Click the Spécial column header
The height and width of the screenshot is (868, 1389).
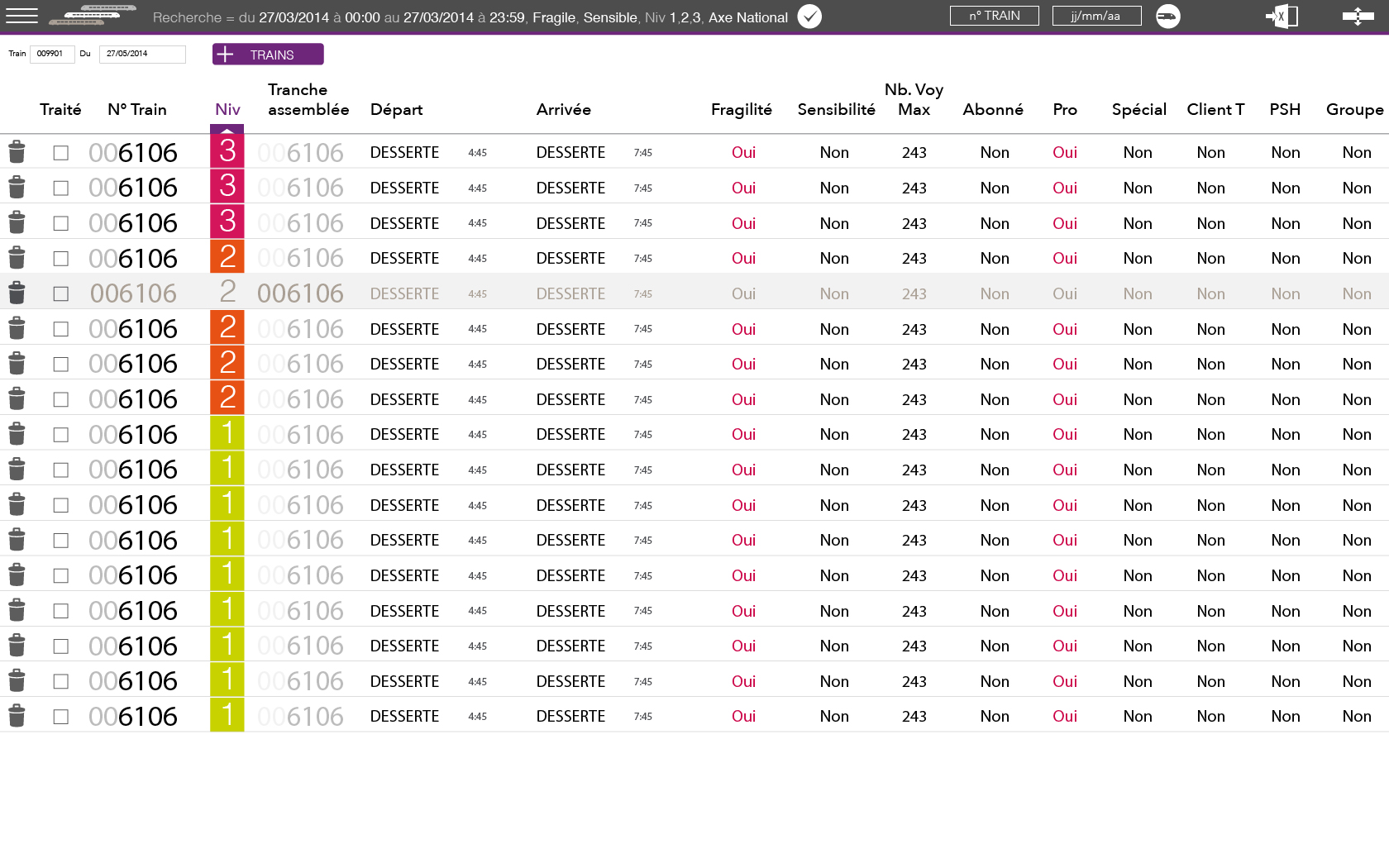pyautogui.click(x=1138, y=110)
